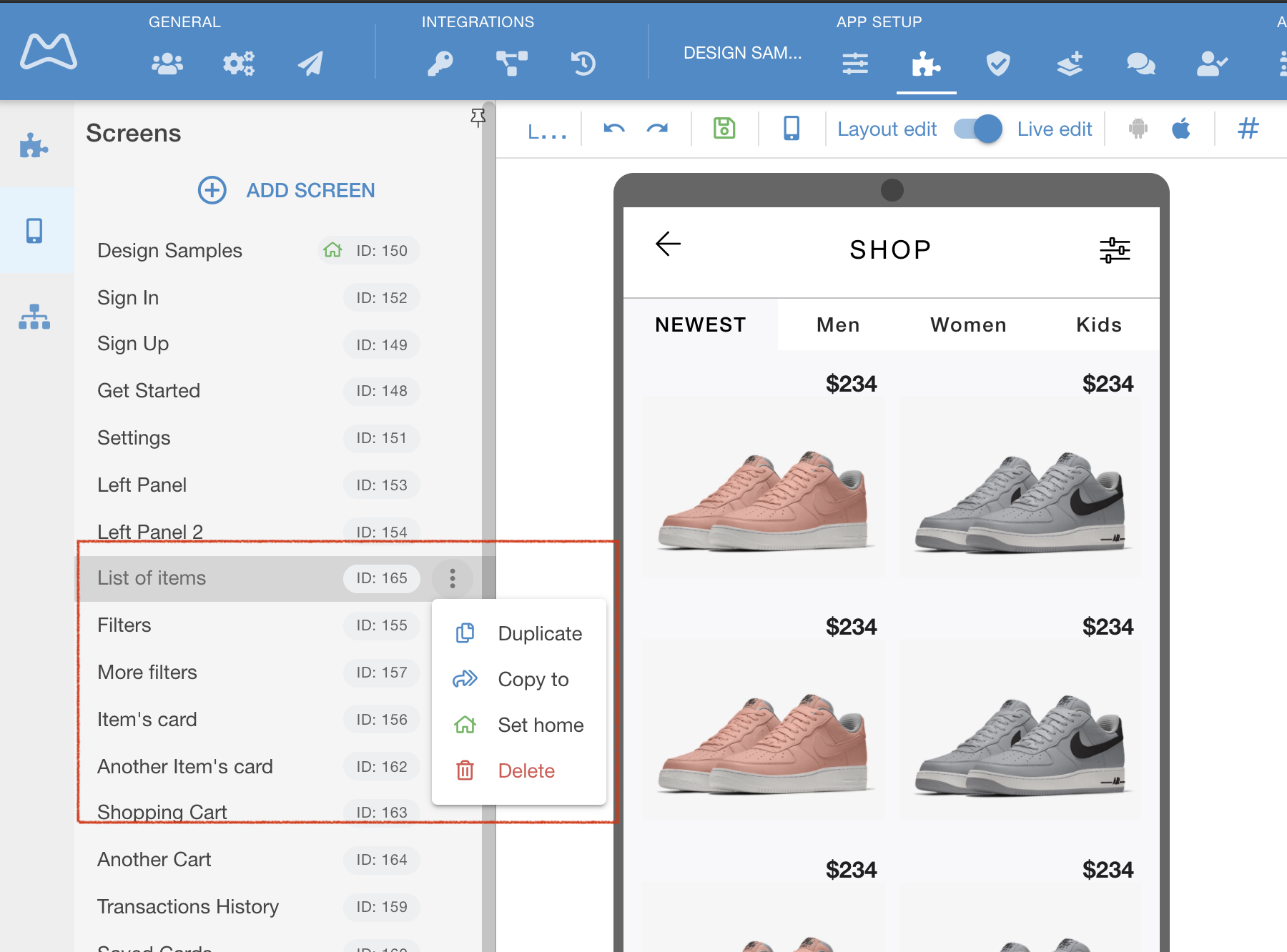1287x952 pixels.
Task: Save using the green floppy disk icon
Action: pos(724,128)
